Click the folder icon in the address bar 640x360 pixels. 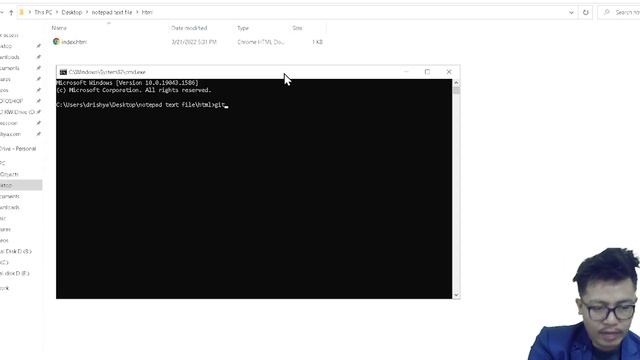pyautogui.click(x=22, y=12)
